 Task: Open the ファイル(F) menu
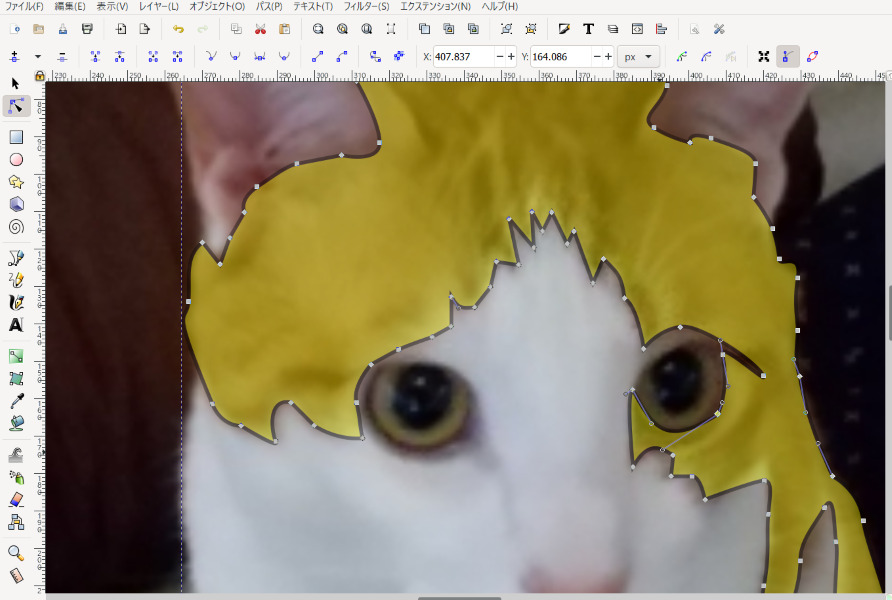tap(24, 6)
